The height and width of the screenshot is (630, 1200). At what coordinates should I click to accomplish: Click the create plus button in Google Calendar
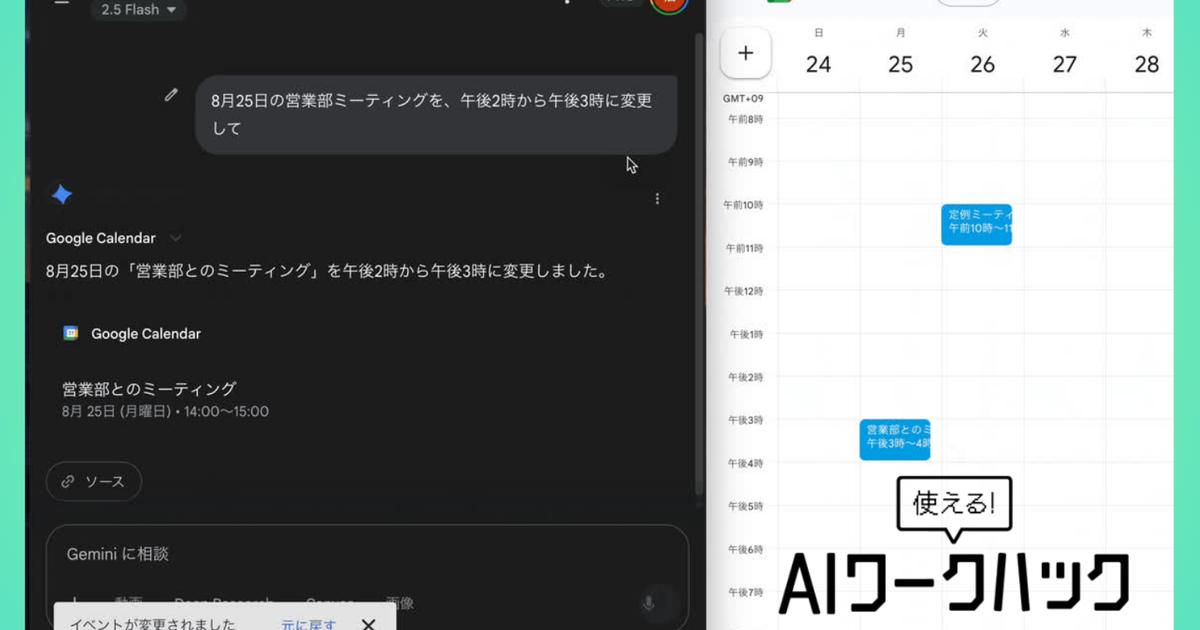[x=745, y=53]
